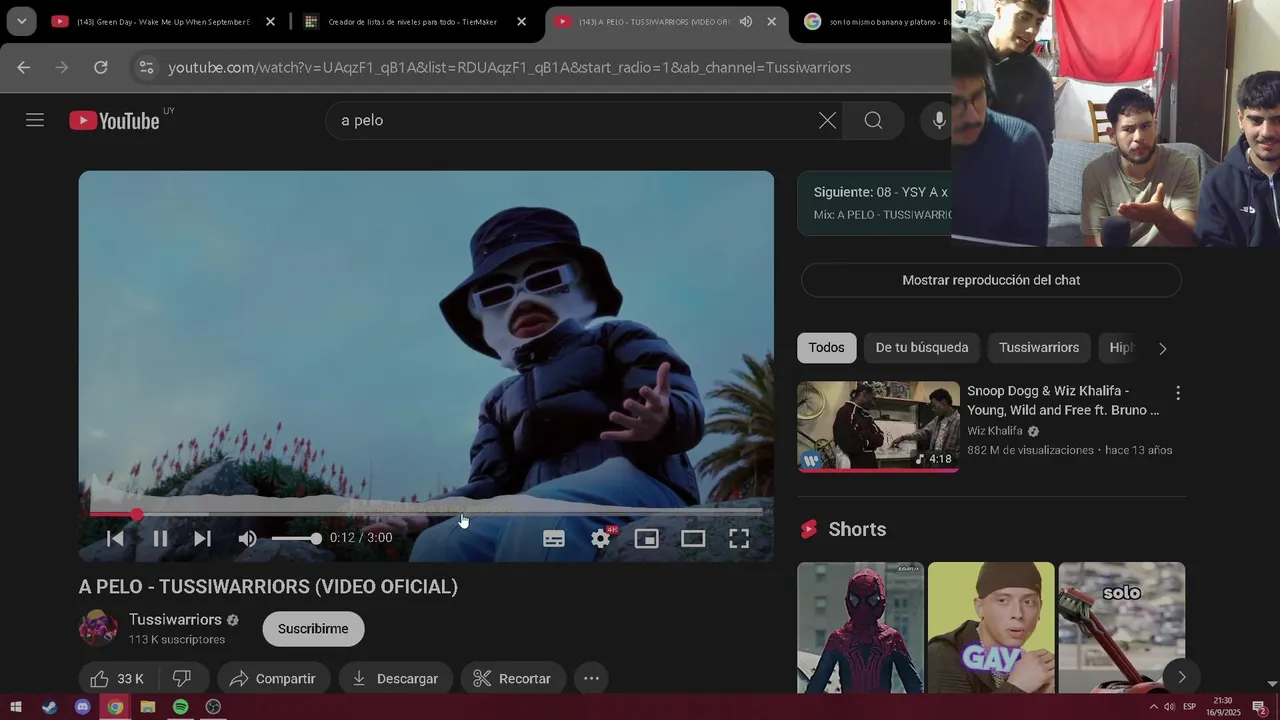Toggle subtitles with the captions button
The height and width of the screenshot is (720, 1280).
click(554, 538)
